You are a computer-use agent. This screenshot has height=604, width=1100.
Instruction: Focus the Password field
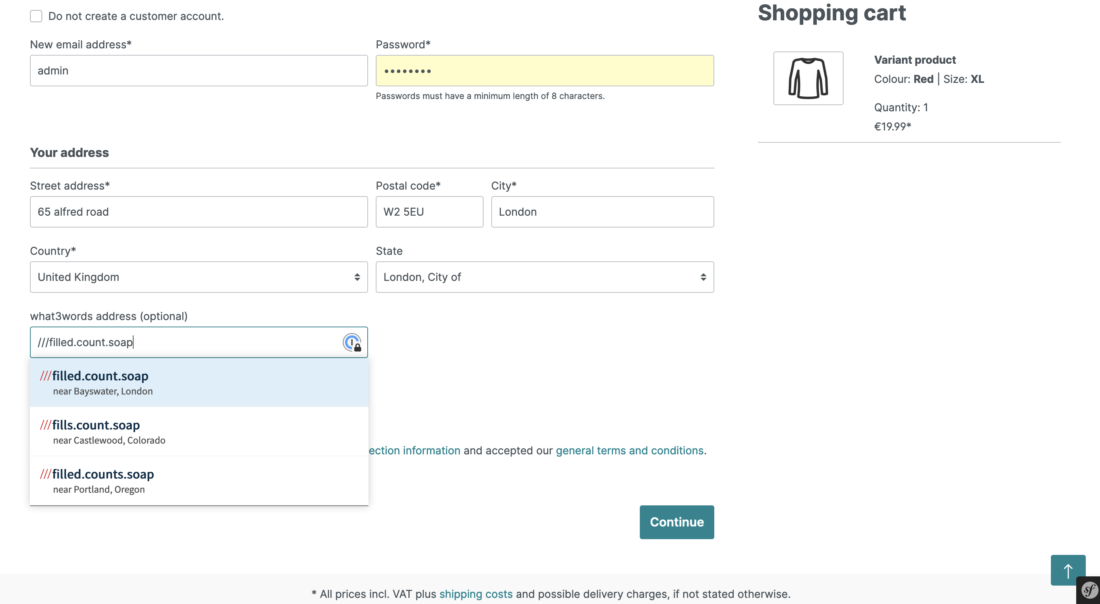(x=544, y=71)
